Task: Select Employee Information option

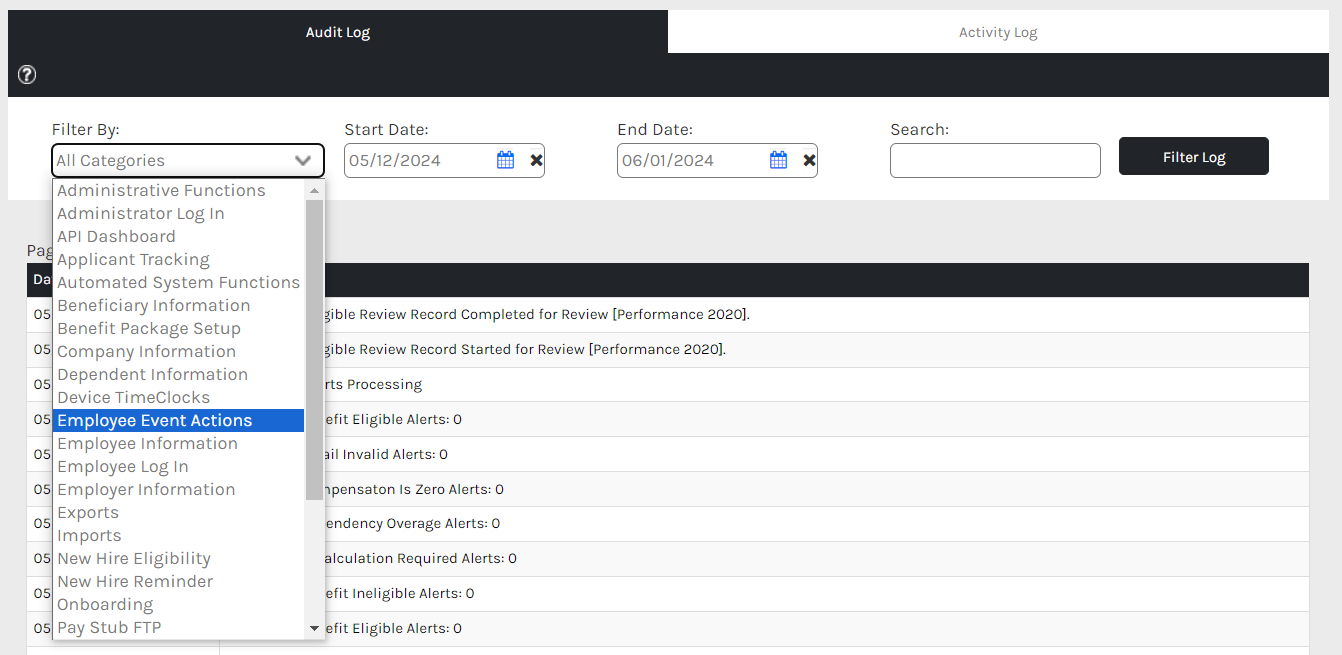Action: [x=179, y=443]
